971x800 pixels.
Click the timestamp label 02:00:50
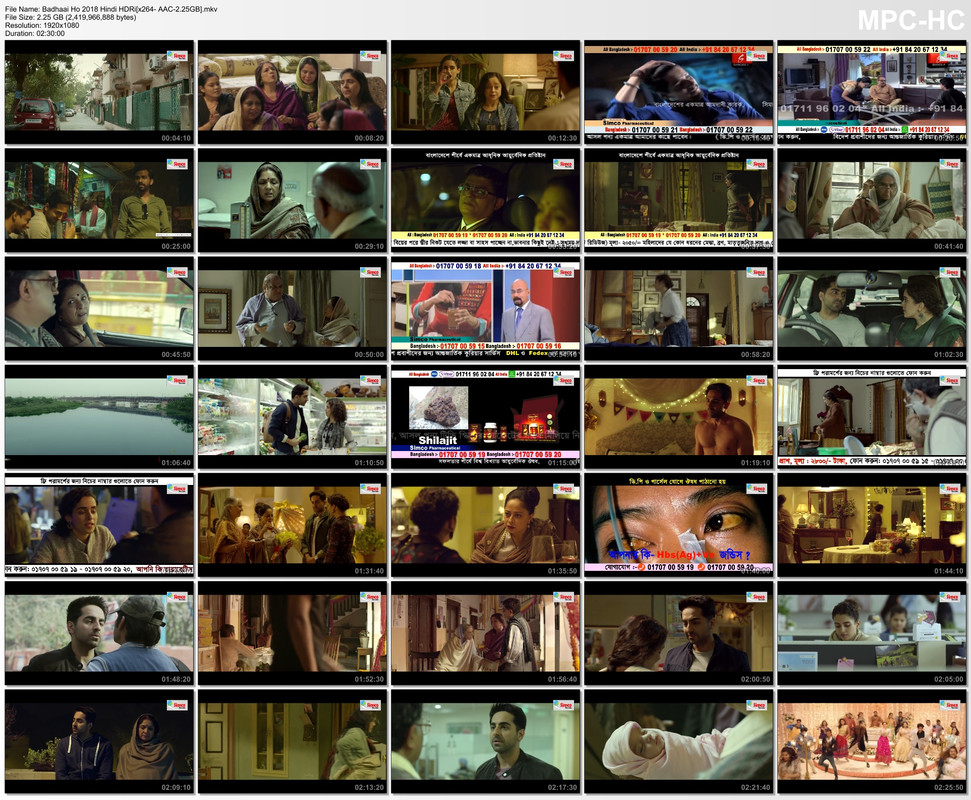tap(755, 679)
